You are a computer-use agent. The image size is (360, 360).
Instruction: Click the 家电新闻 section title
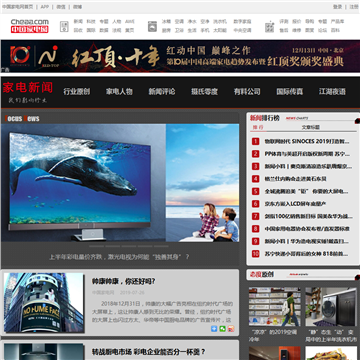[28, 88]
